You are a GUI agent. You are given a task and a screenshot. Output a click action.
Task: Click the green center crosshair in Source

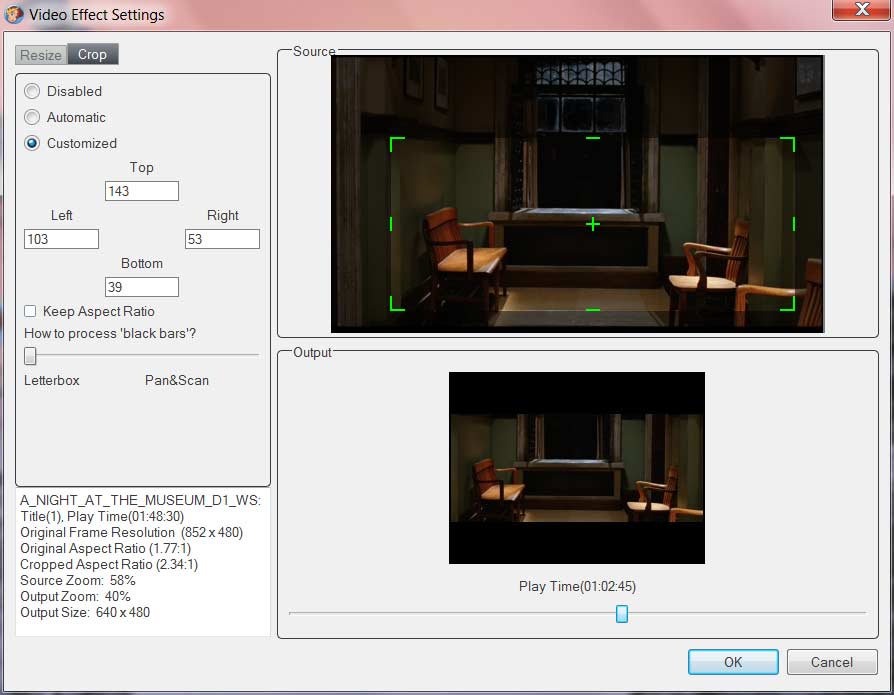[x=593, y=224]
